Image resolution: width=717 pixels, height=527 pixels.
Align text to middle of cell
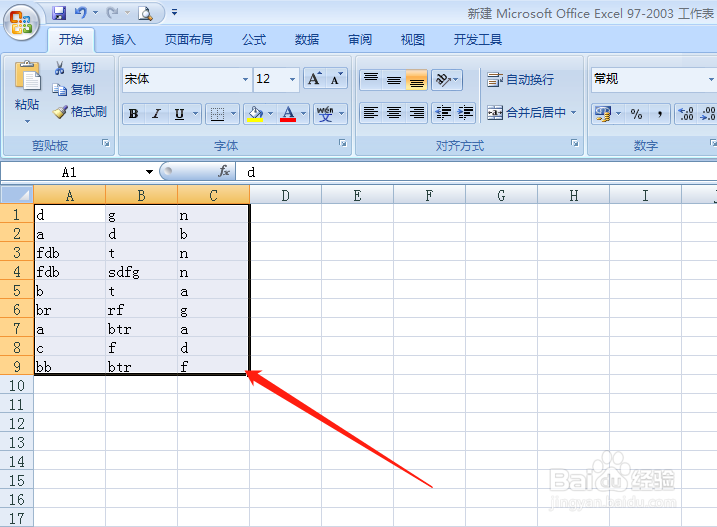tap(394, 80)
